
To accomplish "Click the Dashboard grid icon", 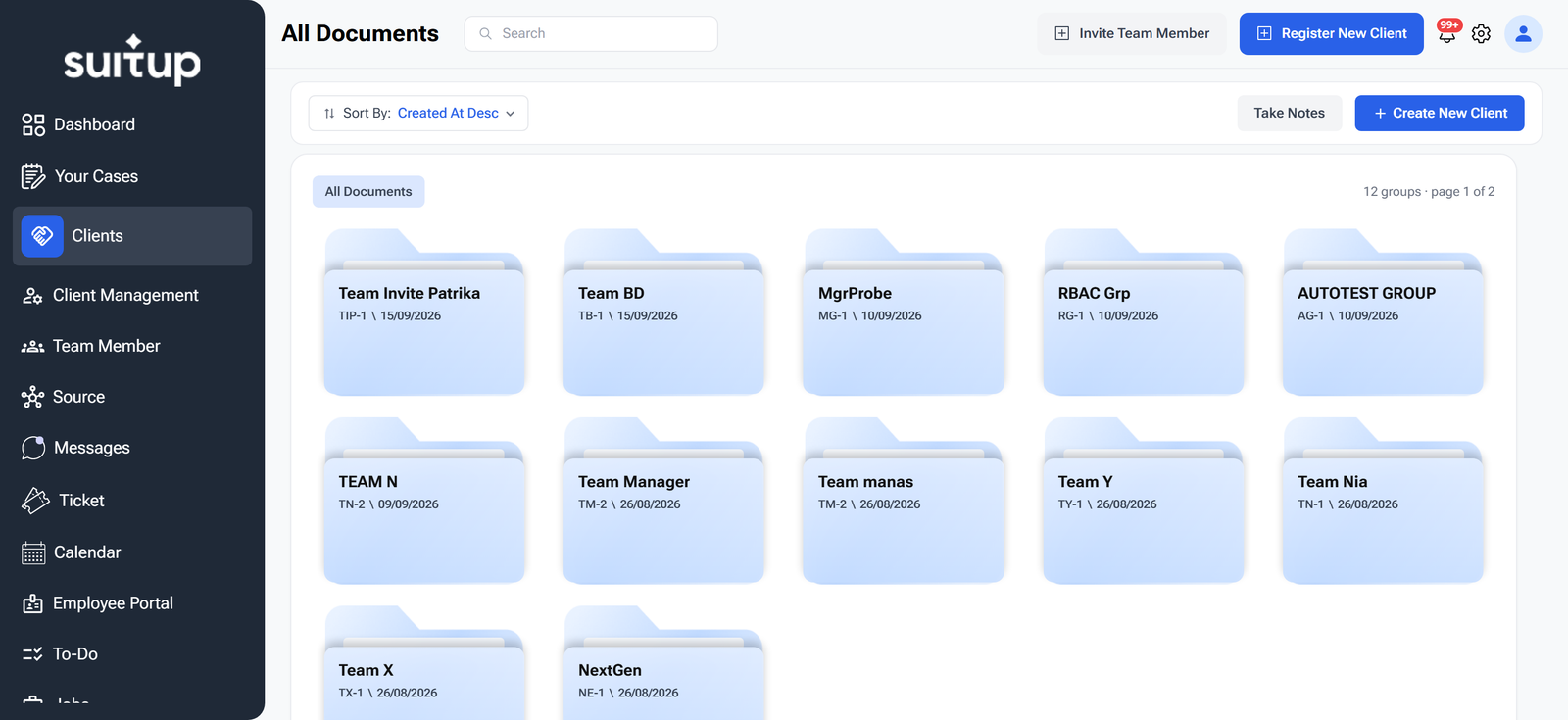I will 33,124.
